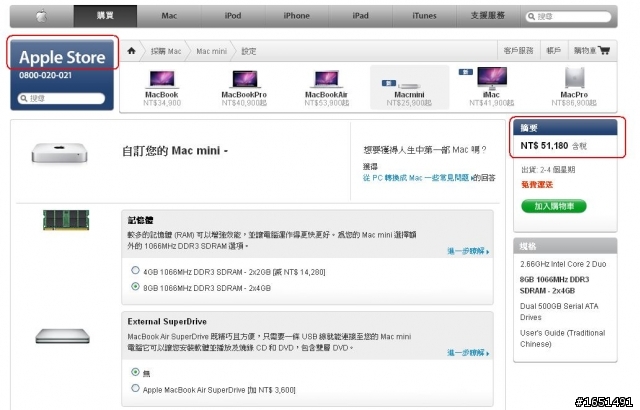Click the 記憶體 memory heading
The width and height of the screenshot is (640, 410).
140,220
